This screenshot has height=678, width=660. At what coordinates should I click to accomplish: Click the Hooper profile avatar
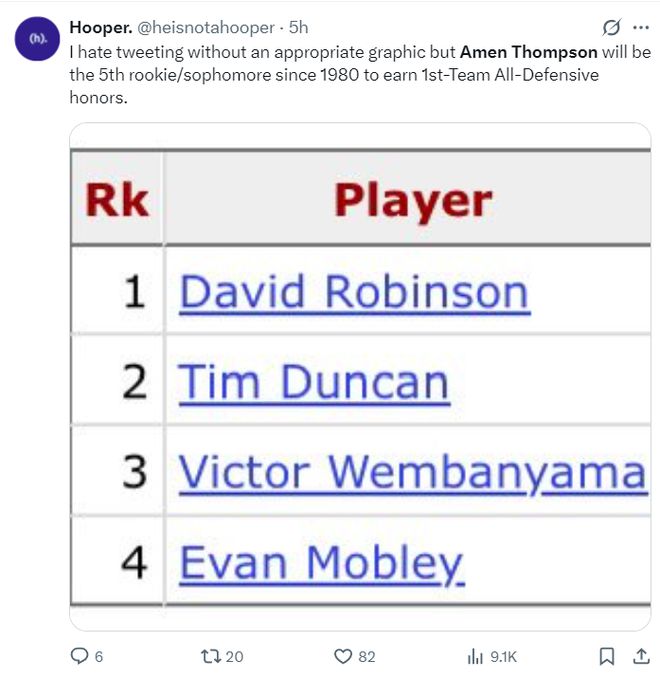(36, 39)
